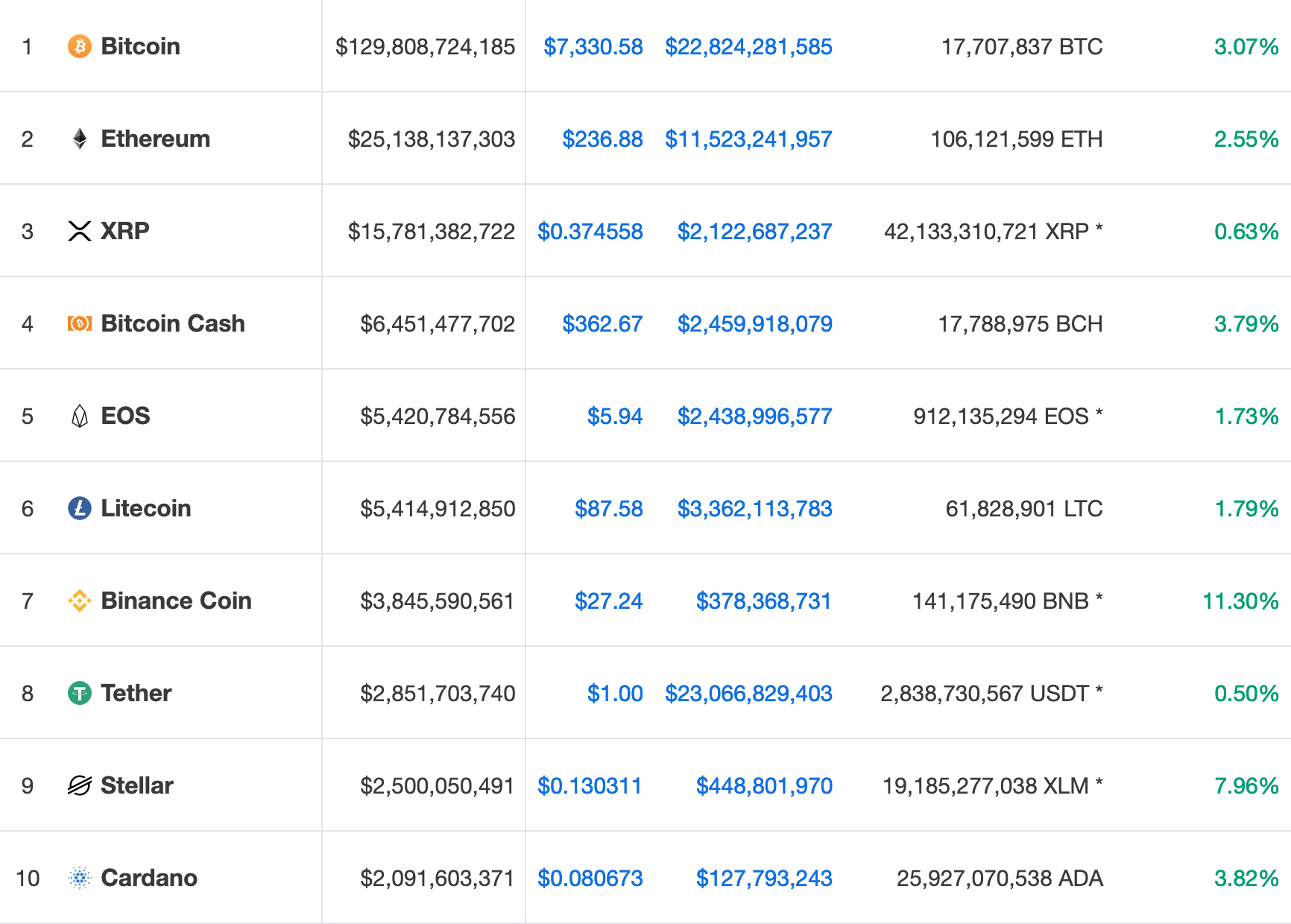Image resolution: width=1291 pixels, height=924 pixels.
Task: Click Bitcoin price $7,330.58
Action: pos(593,47)
